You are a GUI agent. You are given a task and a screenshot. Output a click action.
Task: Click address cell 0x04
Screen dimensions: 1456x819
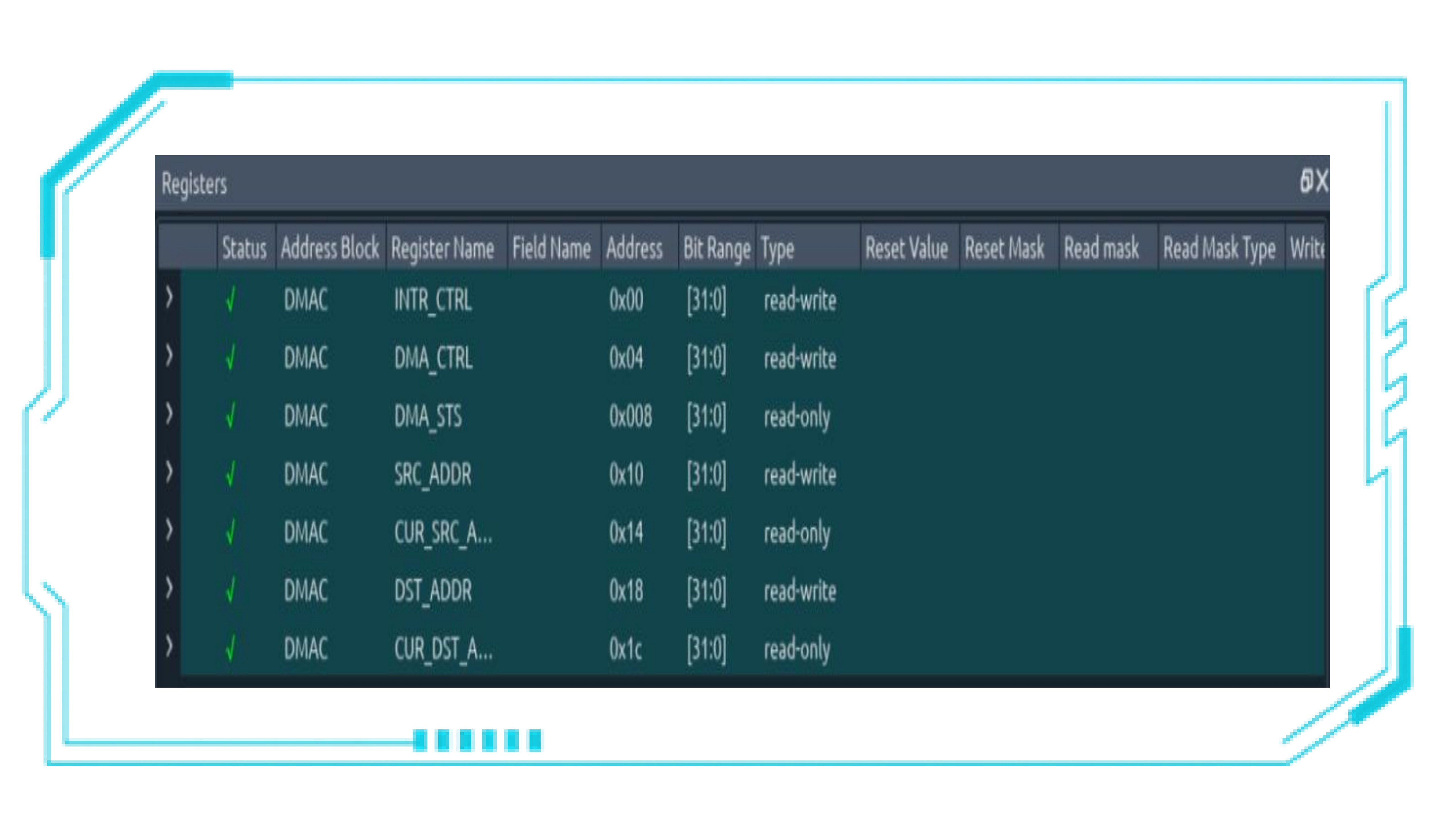[x=626, y=358]
